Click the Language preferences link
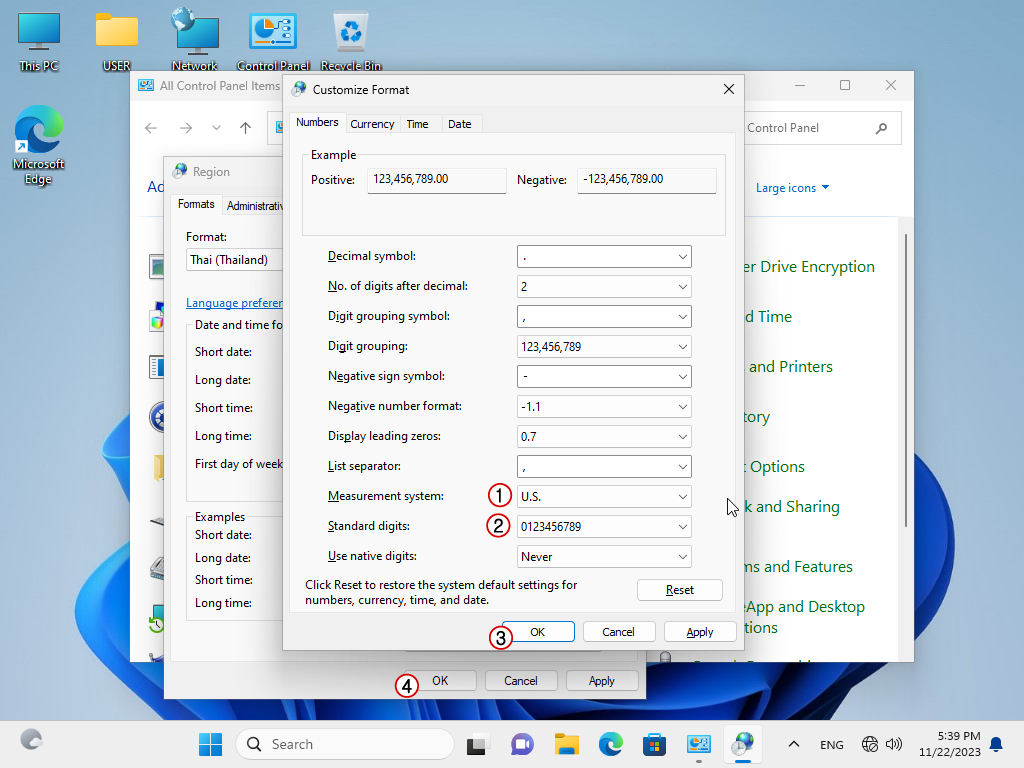 pos(234,303)
